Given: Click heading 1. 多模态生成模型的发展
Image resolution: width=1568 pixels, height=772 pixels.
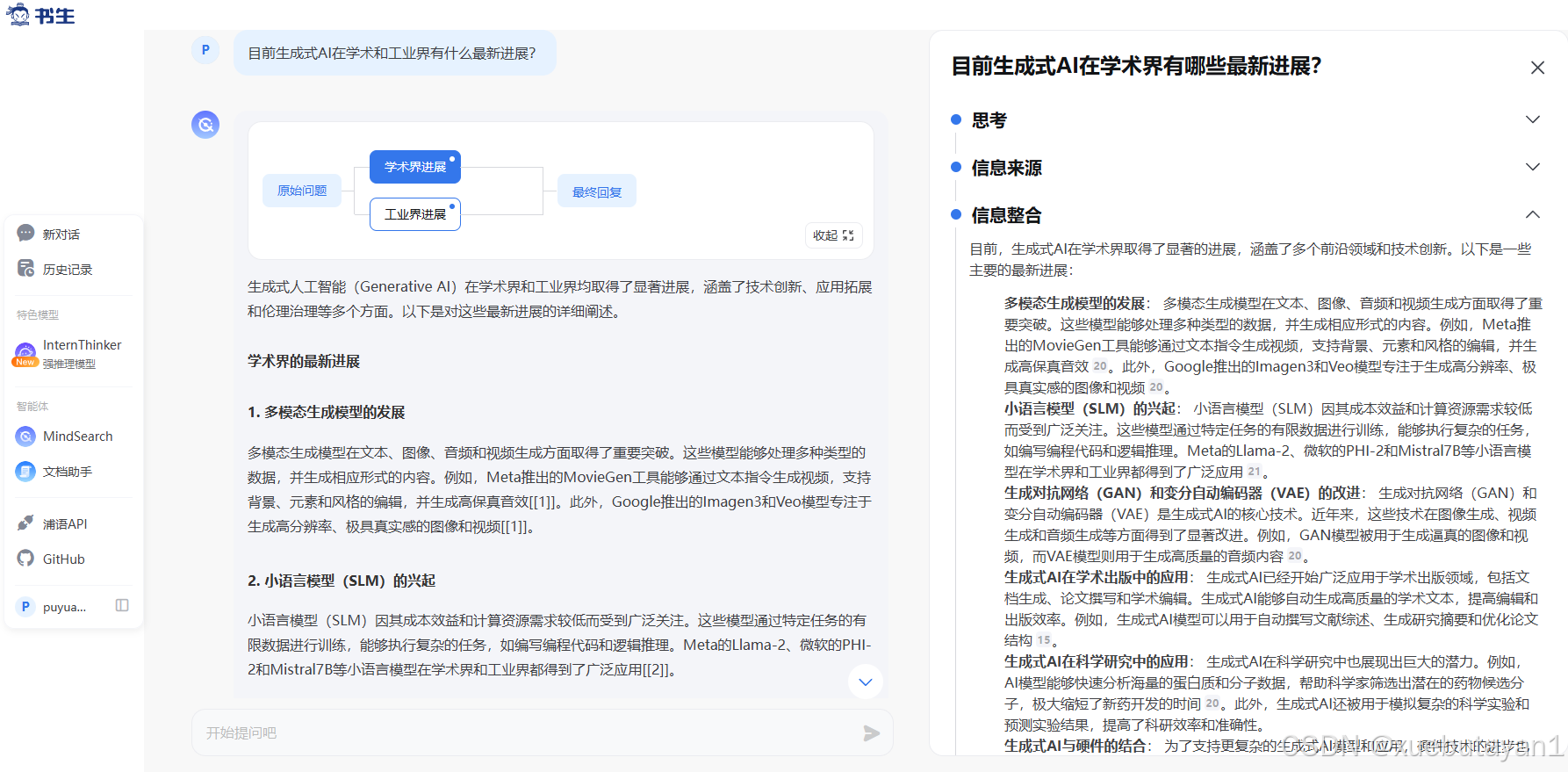Looking at the screenshot, I should click(327, 412).
